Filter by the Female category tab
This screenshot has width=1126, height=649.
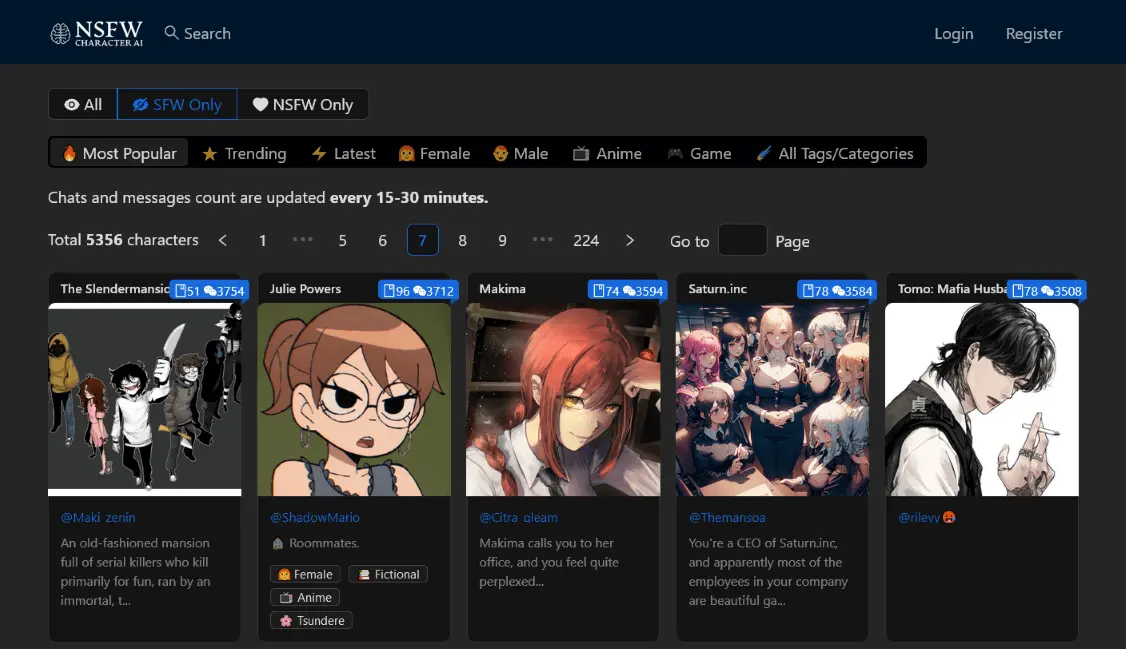(434, 154)
